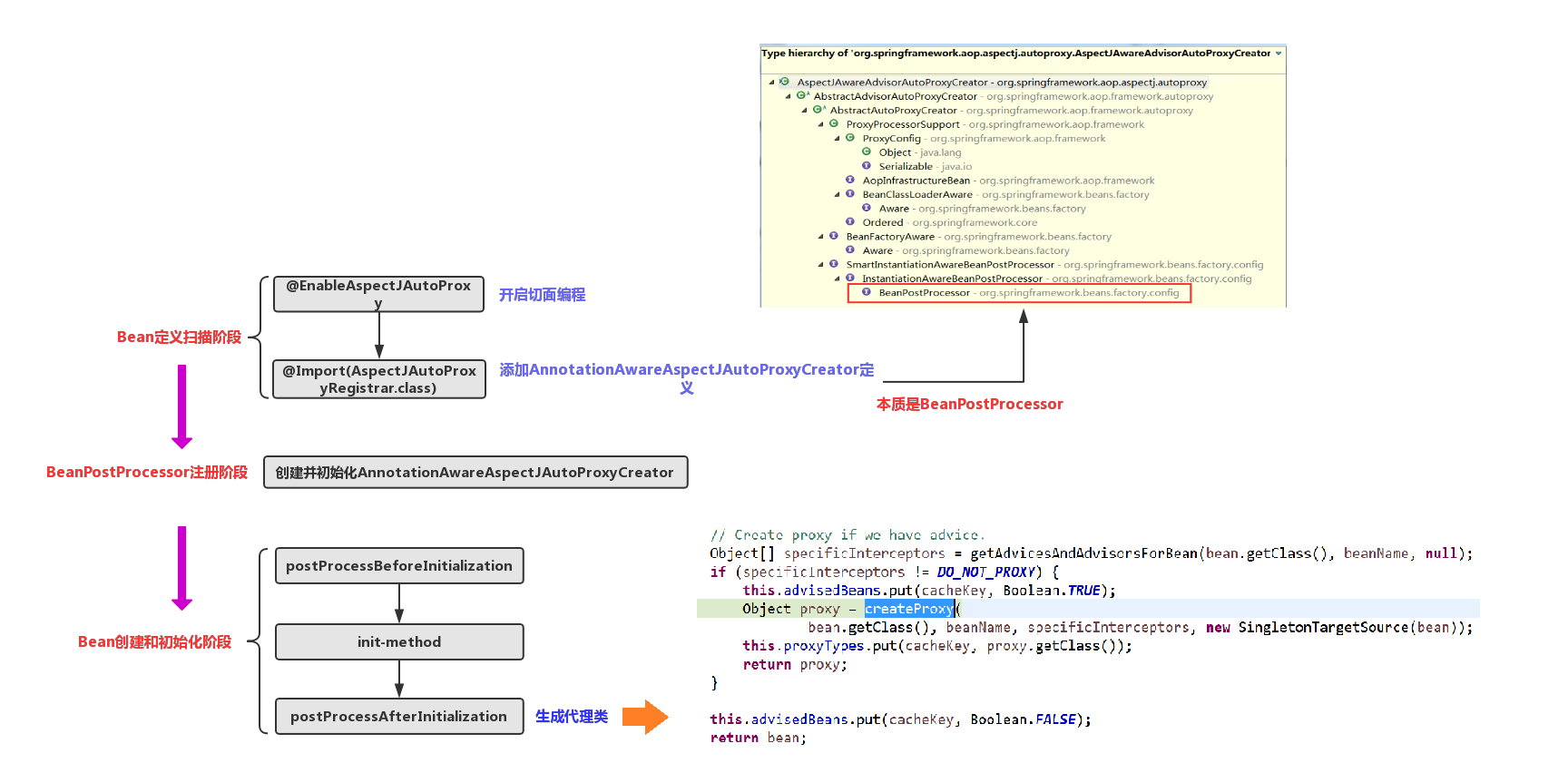Collapse the AbstractAutoProxyCreator node

pyautogui.click(x=805, y=111)
